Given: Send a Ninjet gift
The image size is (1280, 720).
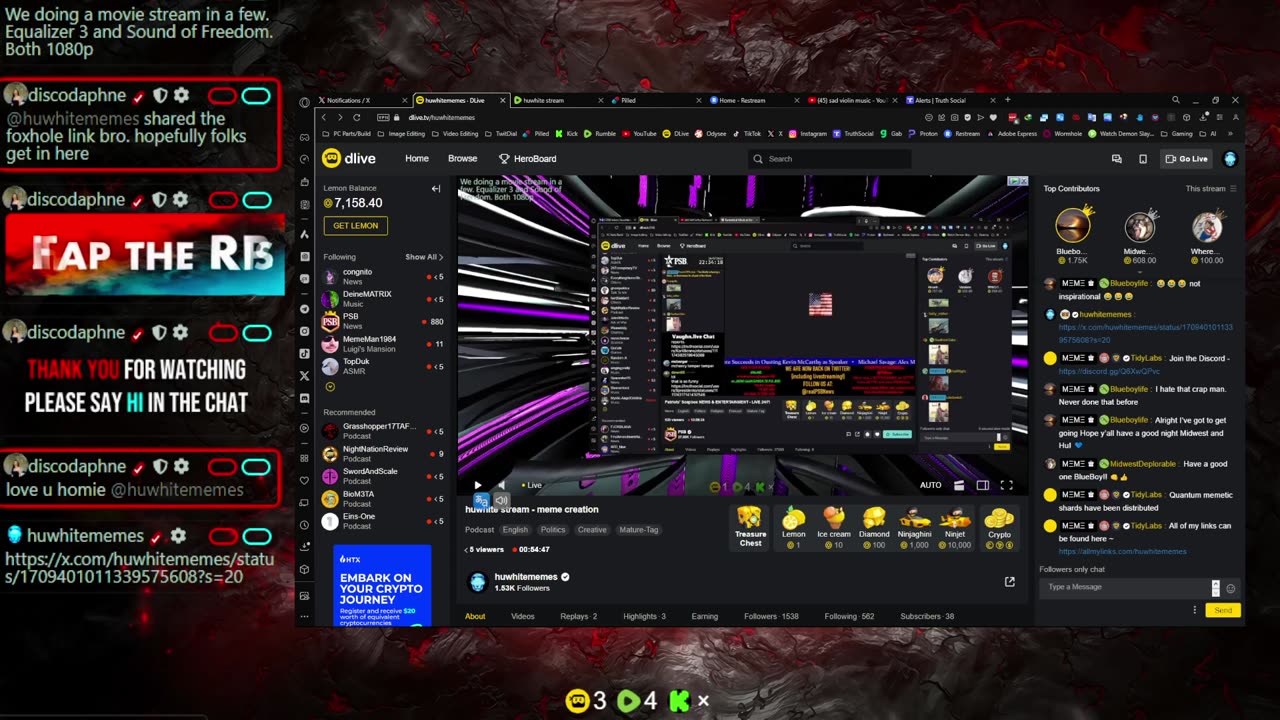Looking at the screenshot, I should click(955, 527).
